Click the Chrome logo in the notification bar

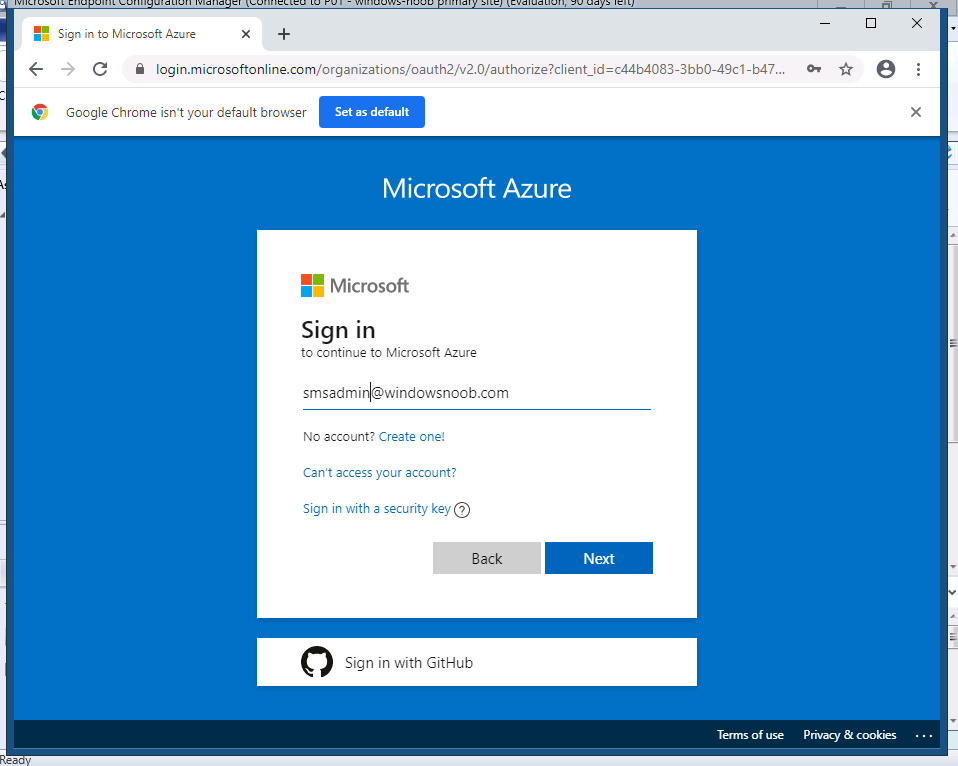pos(40,112)
